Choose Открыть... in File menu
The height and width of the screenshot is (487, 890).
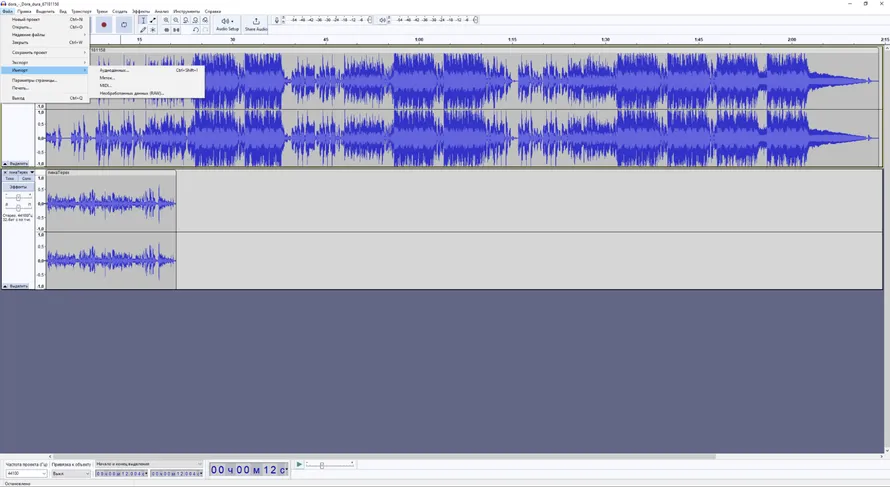click(45, 27)
